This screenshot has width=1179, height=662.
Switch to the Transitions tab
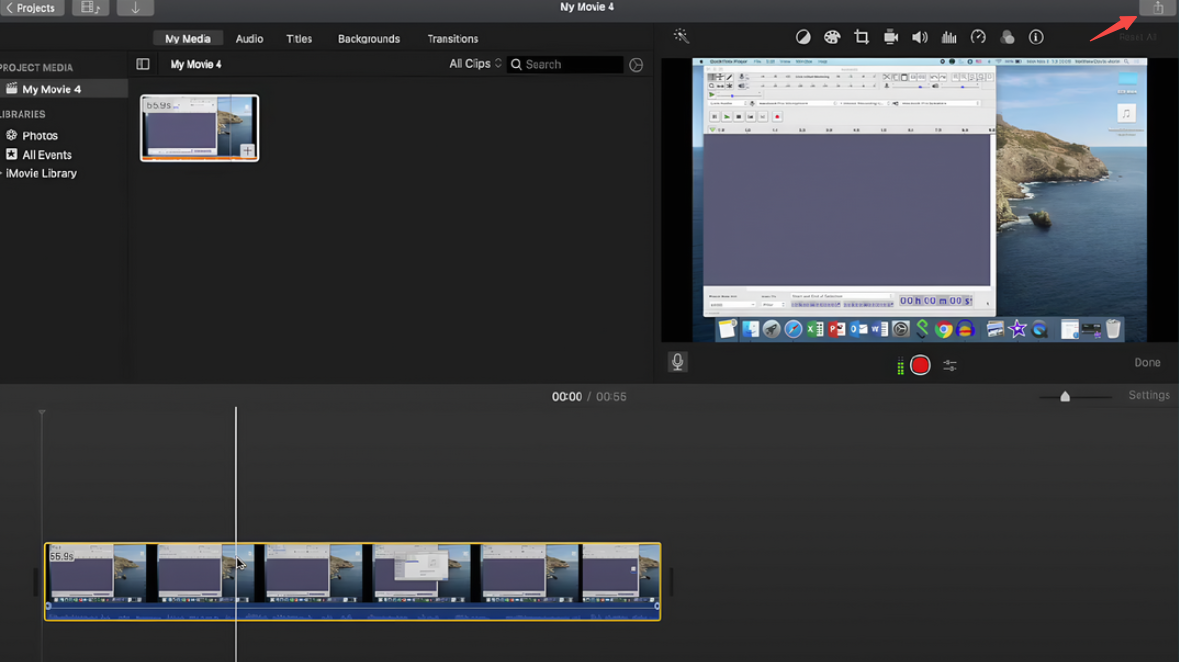(x=452, y=39)
